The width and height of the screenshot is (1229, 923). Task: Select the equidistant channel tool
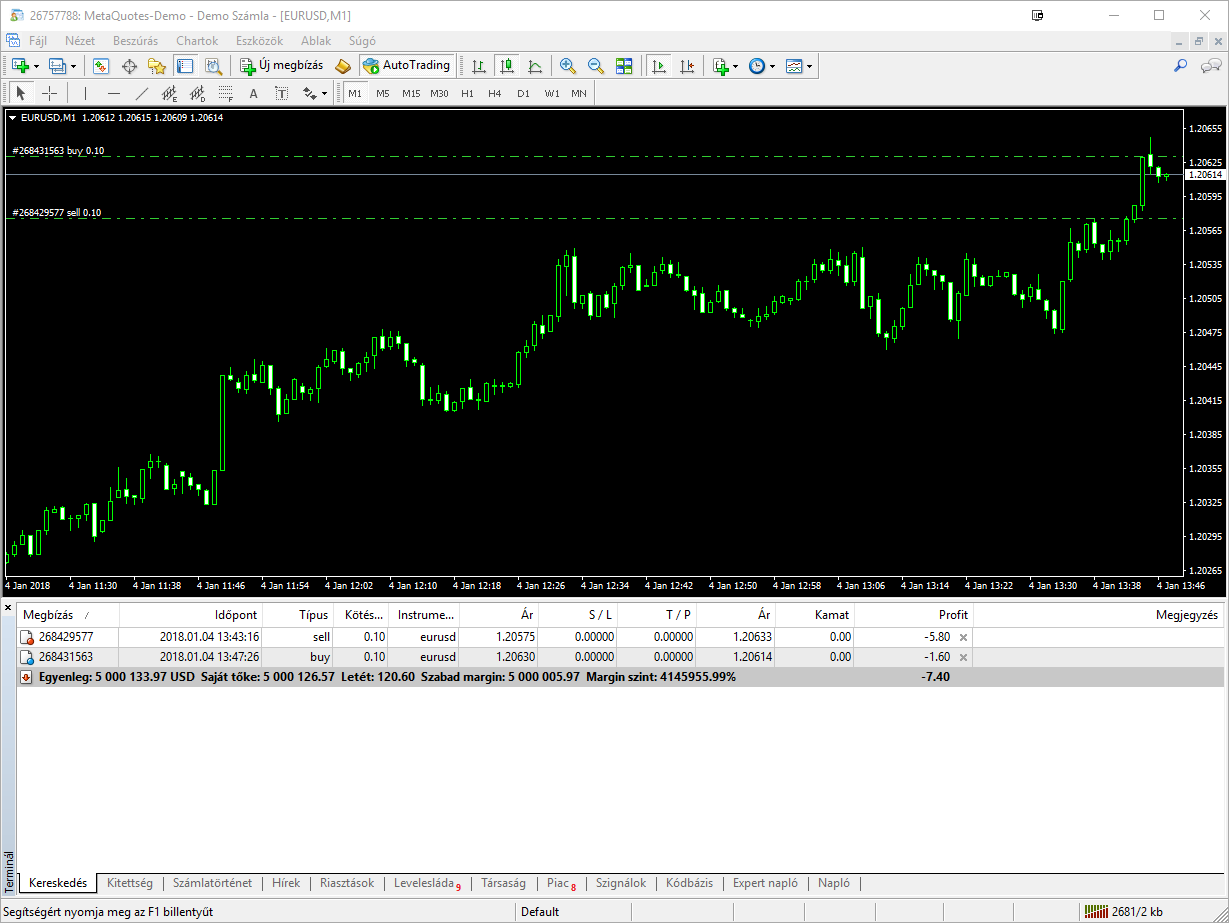[170, 93]
